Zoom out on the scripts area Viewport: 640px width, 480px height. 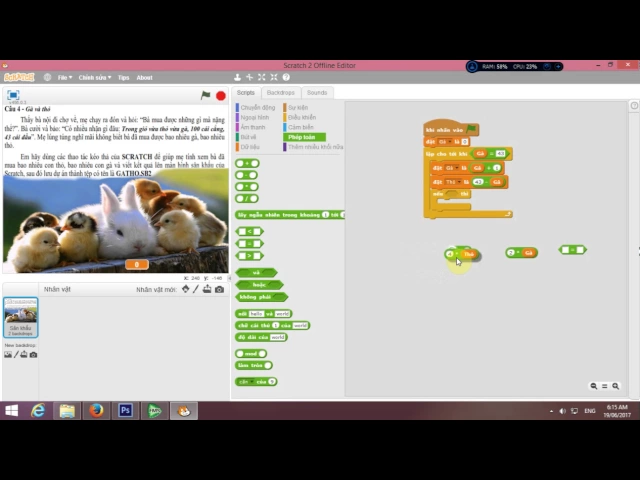coord(594,386)
